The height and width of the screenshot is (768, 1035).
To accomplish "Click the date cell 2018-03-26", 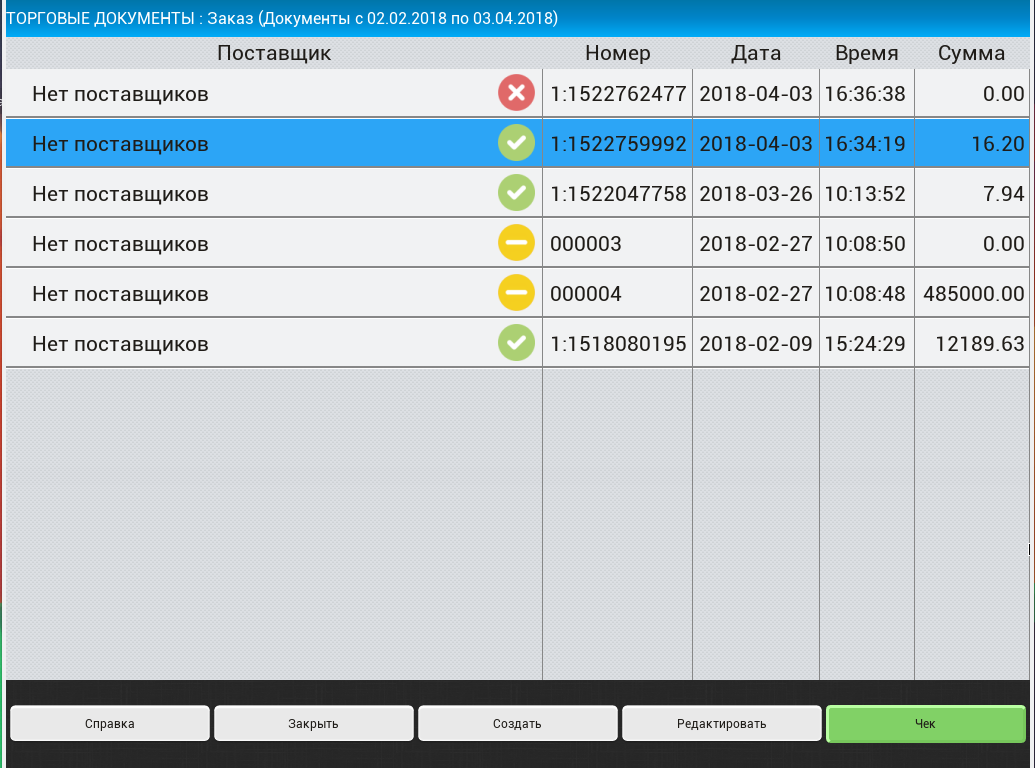I will 756,194.
